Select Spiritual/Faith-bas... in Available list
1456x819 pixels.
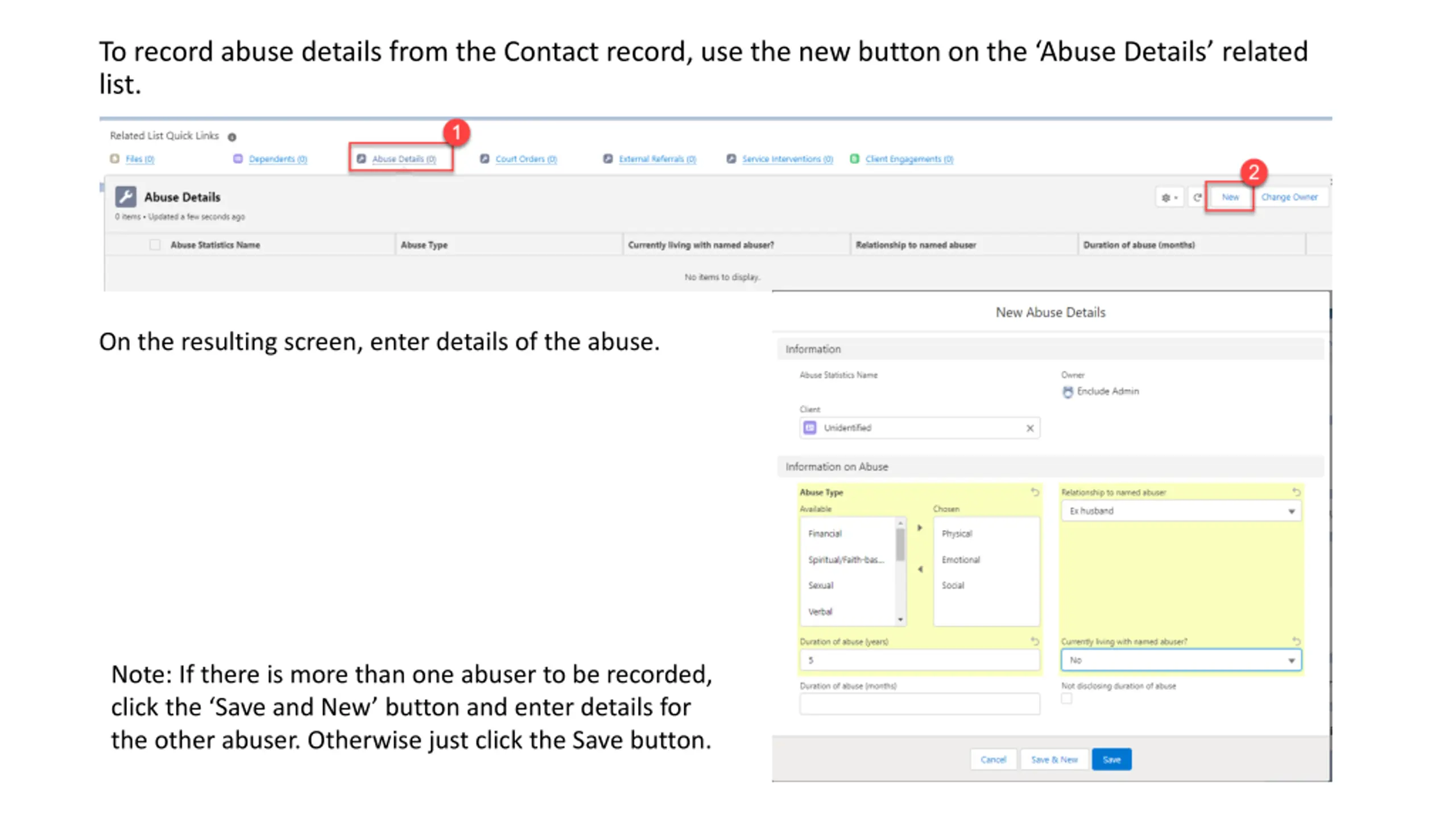pyautogui.click(x=846, y=560)
